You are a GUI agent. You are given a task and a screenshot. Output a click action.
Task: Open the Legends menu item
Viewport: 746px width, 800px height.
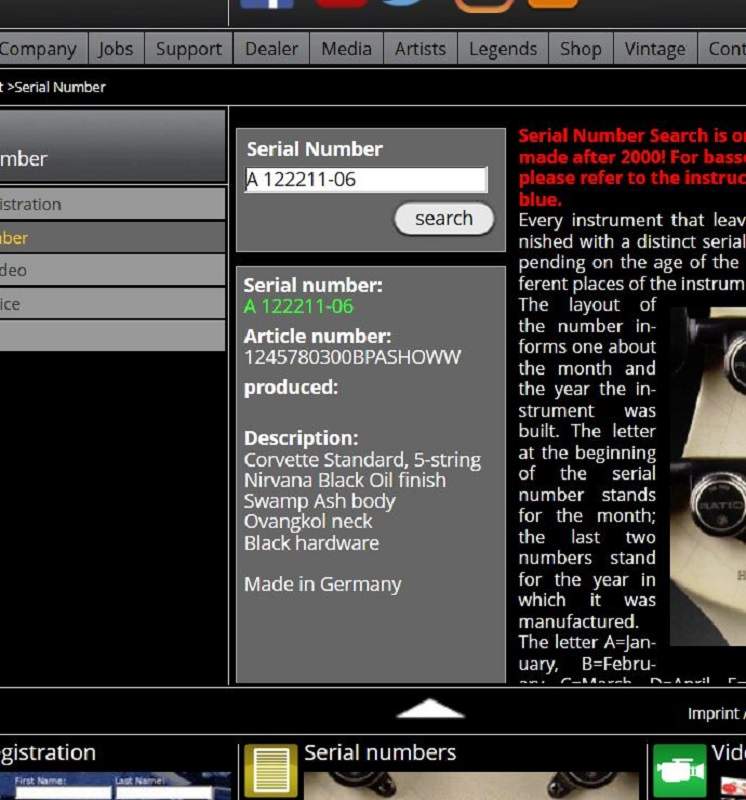point(503,48)
